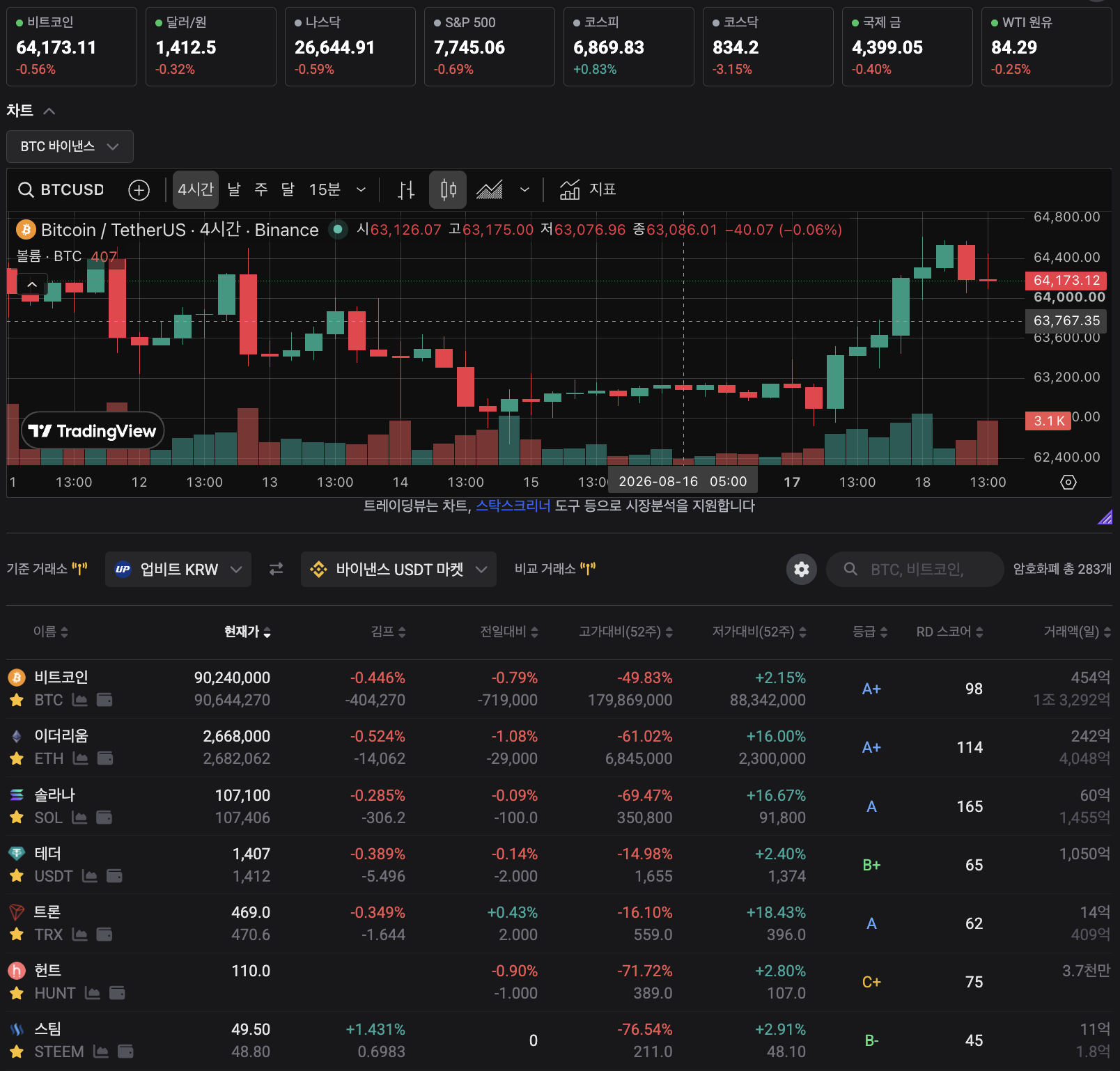Open the TRX row wallet icon

104,935
